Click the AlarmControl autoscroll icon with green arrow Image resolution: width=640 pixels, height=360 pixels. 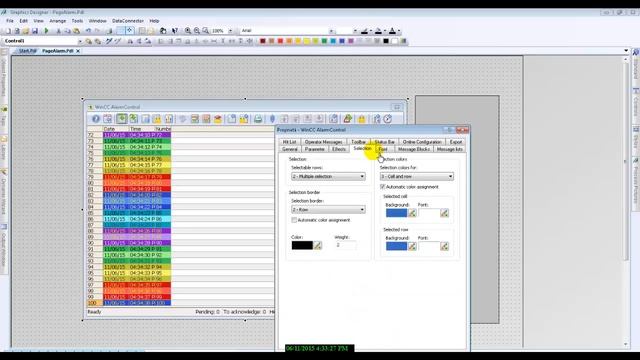(x=122, y=119)
